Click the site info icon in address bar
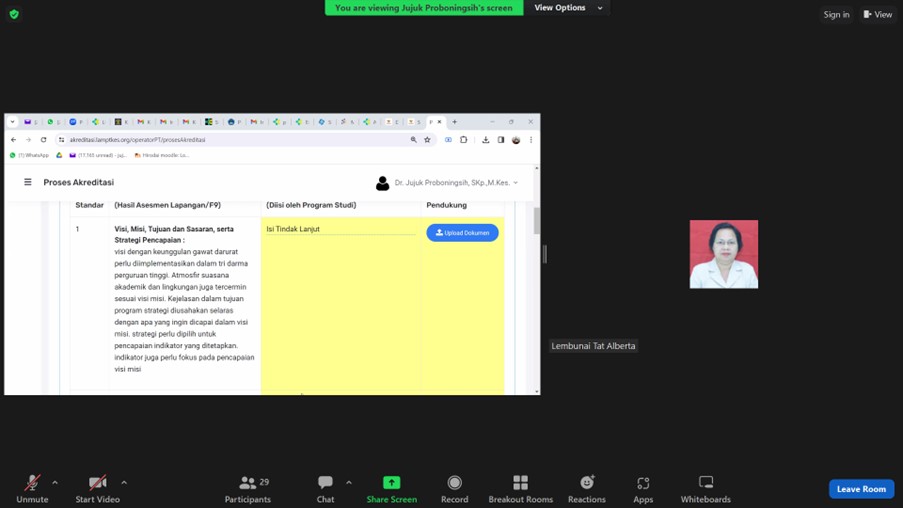 62,139
